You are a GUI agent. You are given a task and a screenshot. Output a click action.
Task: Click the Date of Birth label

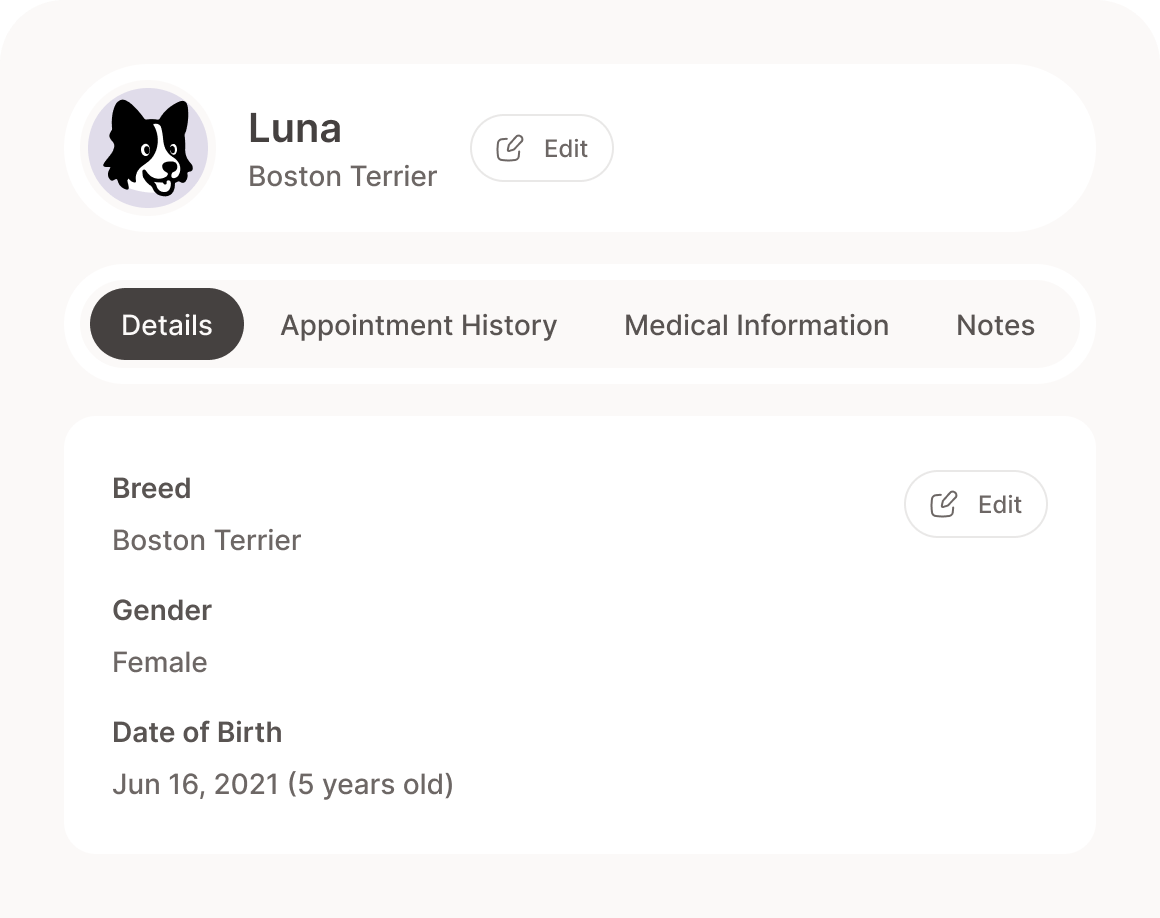(x=197, y=732)
